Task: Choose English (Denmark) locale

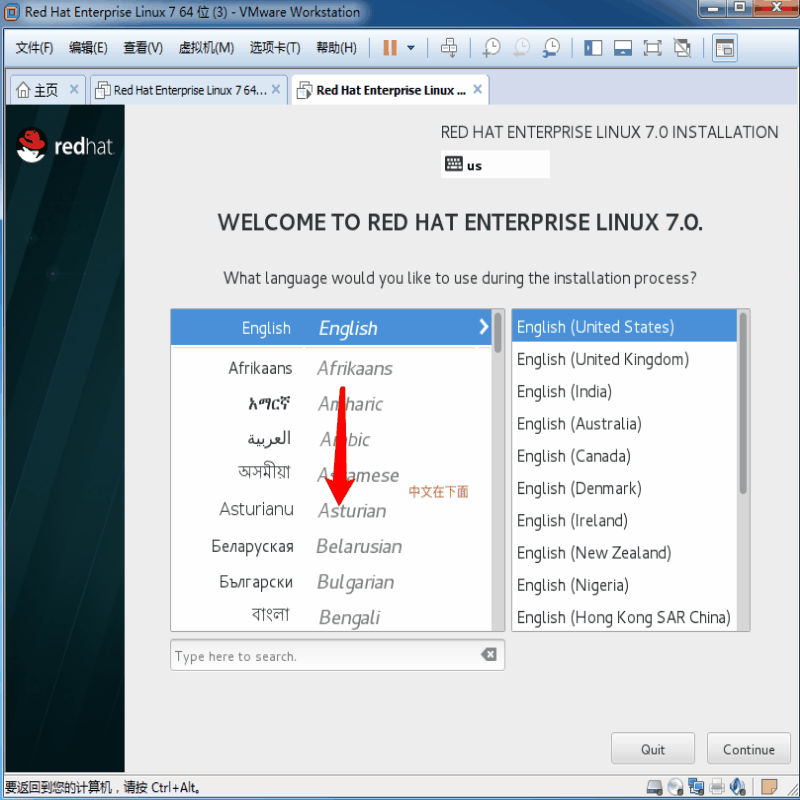Action: (624, 488)
